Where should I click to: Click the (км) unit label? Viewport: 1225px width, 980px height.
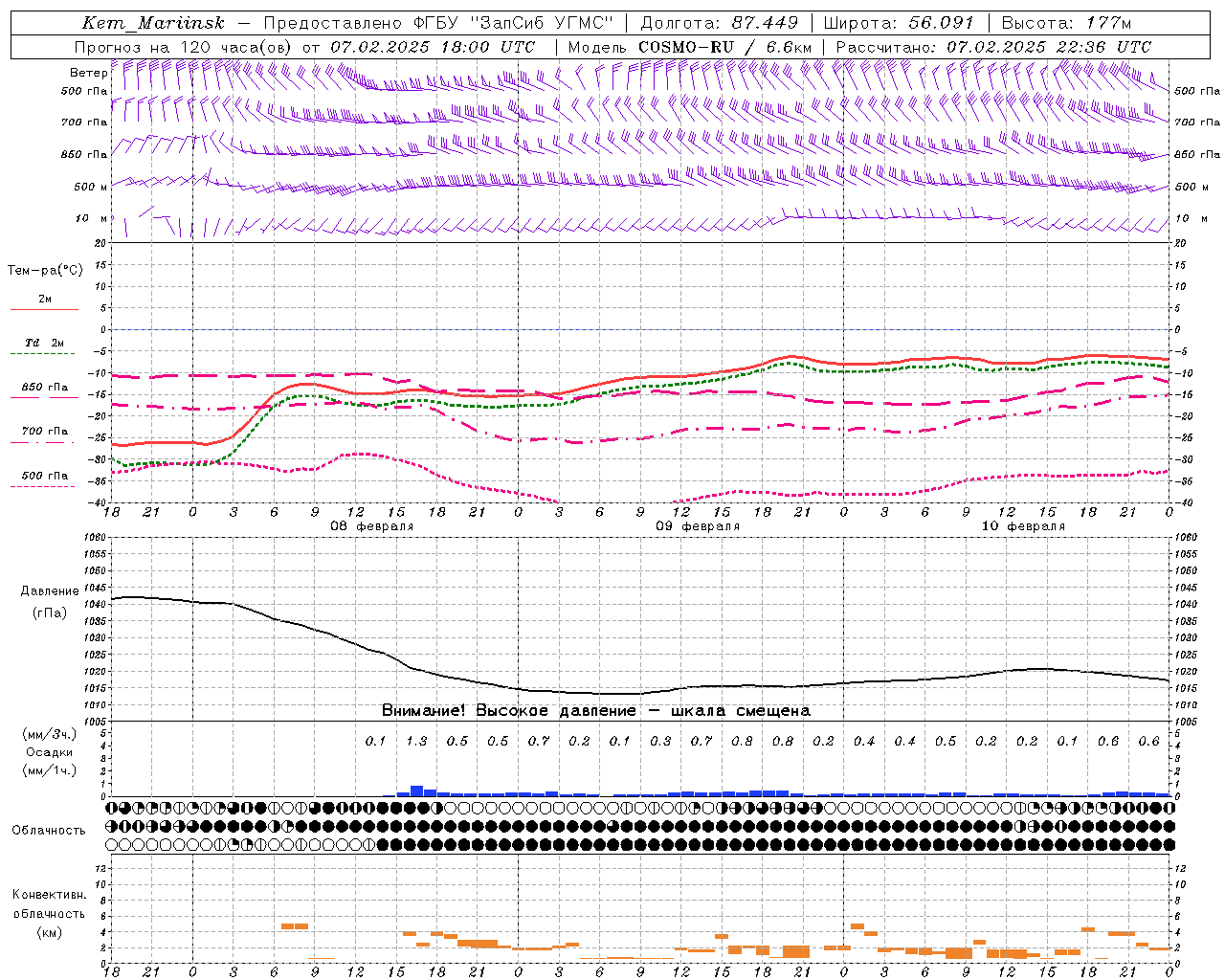[x=49, y=932]
